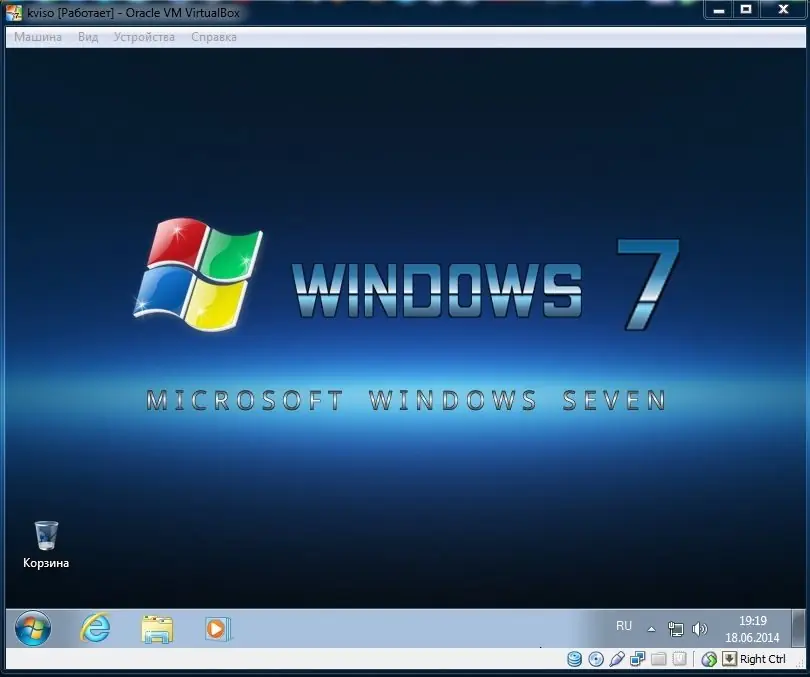Open the Устройства menu
Screen dimensions: 810x677
(x=143, y=36)
